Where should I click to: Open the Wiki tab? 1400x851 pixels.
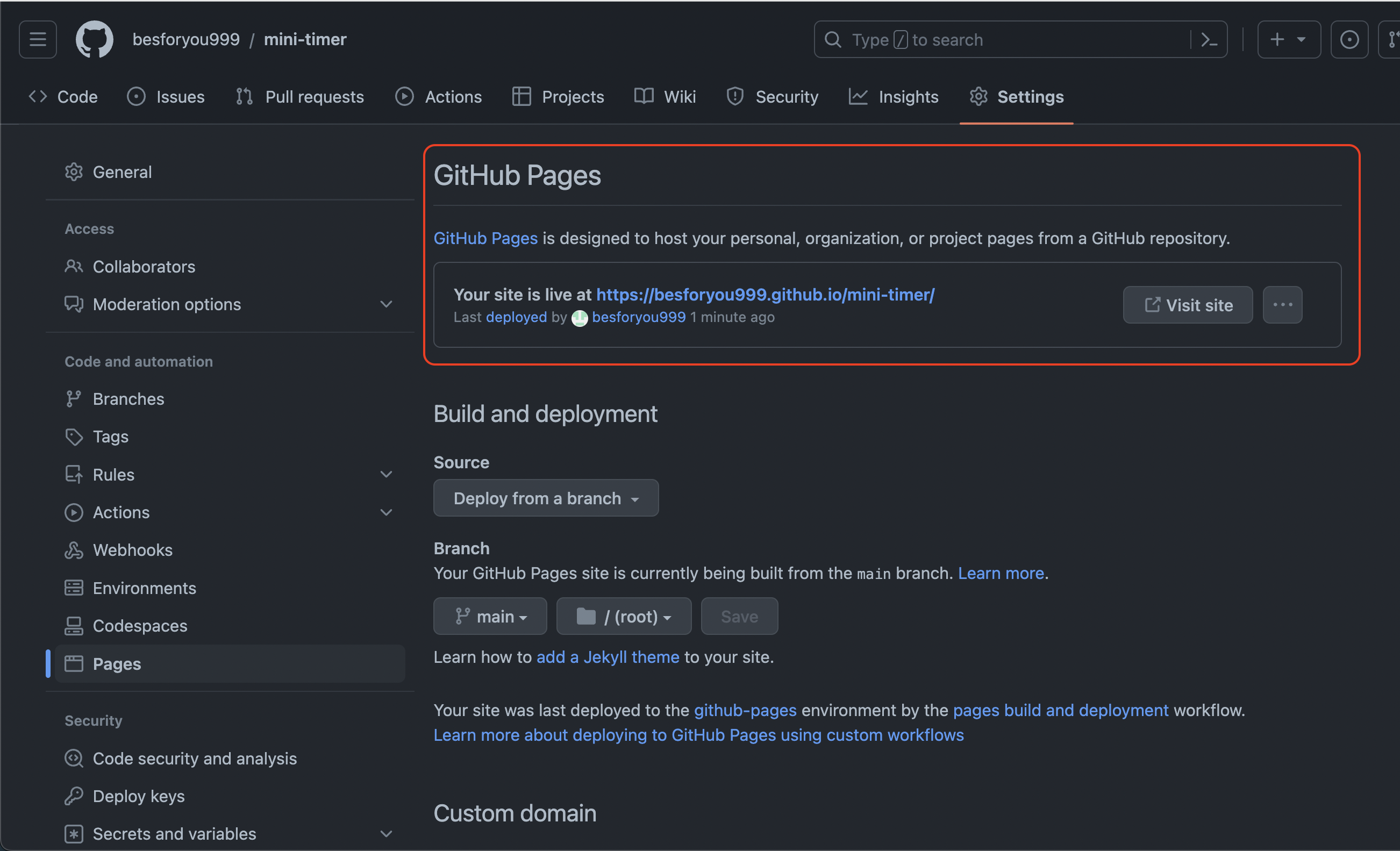[x=666, y=97]
